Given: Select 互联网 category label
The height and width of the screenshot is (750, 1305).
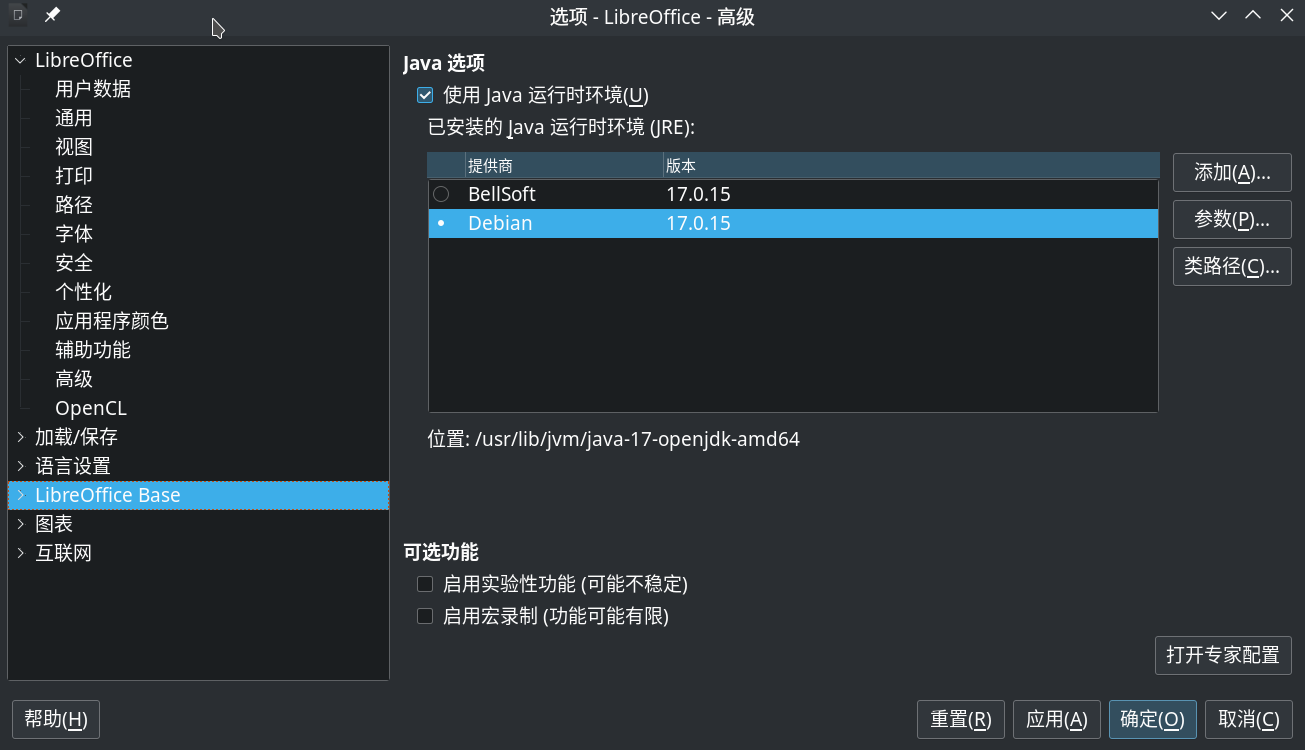Looking at the screenshot, I should pos(64,553).
